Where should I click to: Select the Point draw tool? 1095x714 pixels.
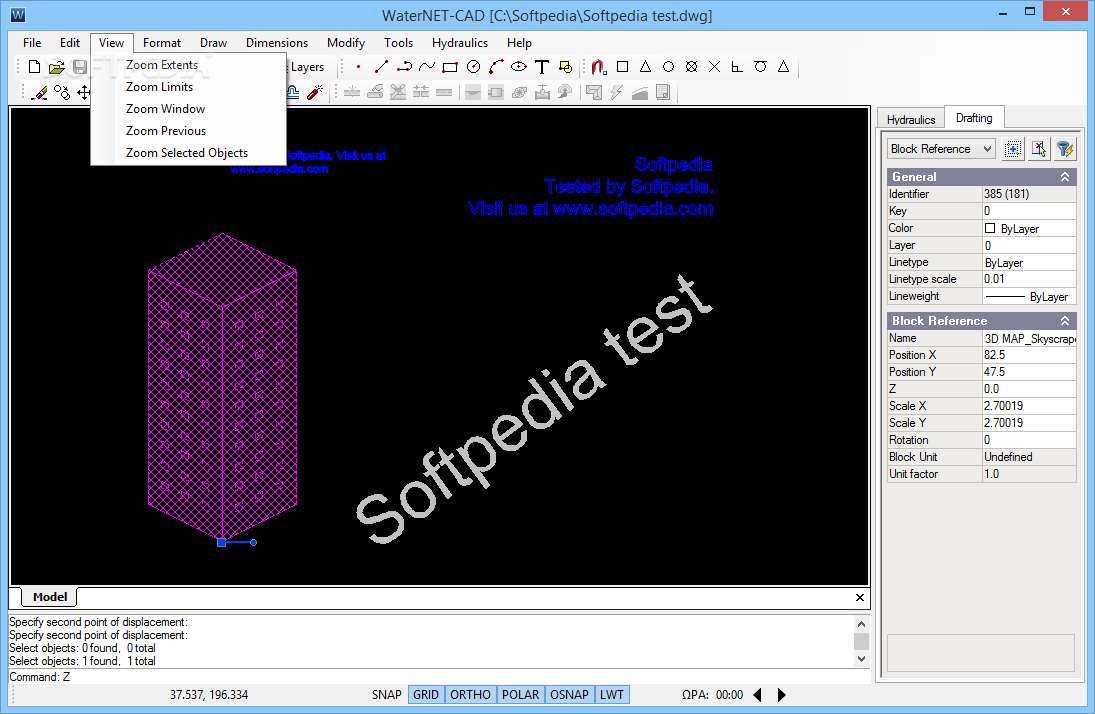pyautogui.click(x=358, y=67)
